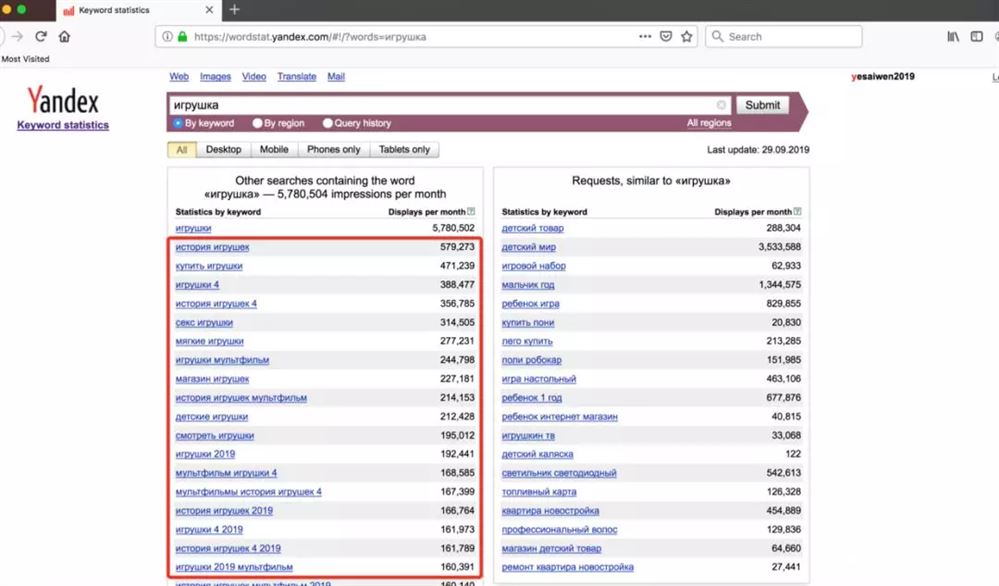Open the similar request лего купить

pyautogui.click(x=528, y=341)
